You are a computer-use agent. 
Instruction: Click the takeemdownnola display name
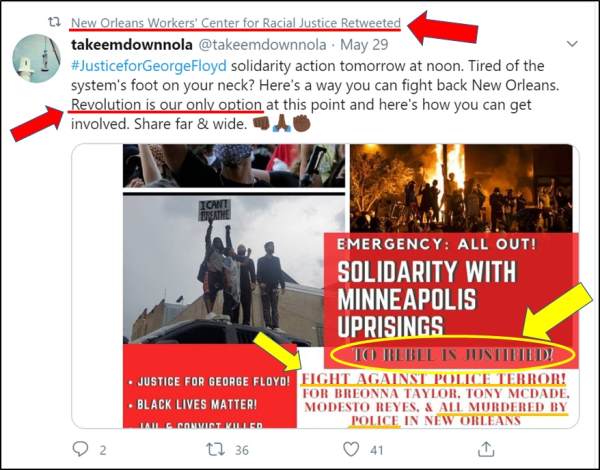tap(132, 45)
